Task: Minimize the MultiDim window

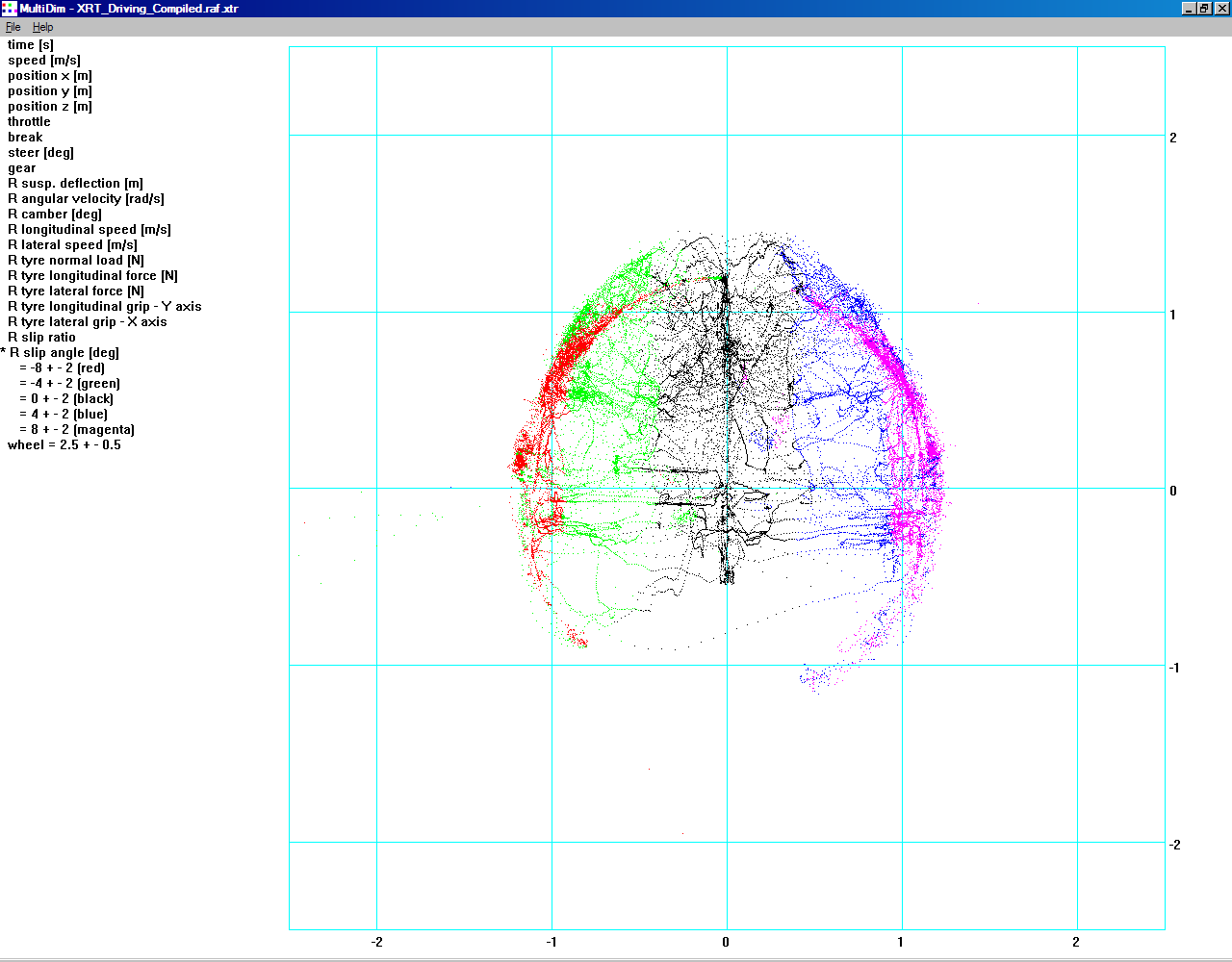Action: [x=1189, y=9]
